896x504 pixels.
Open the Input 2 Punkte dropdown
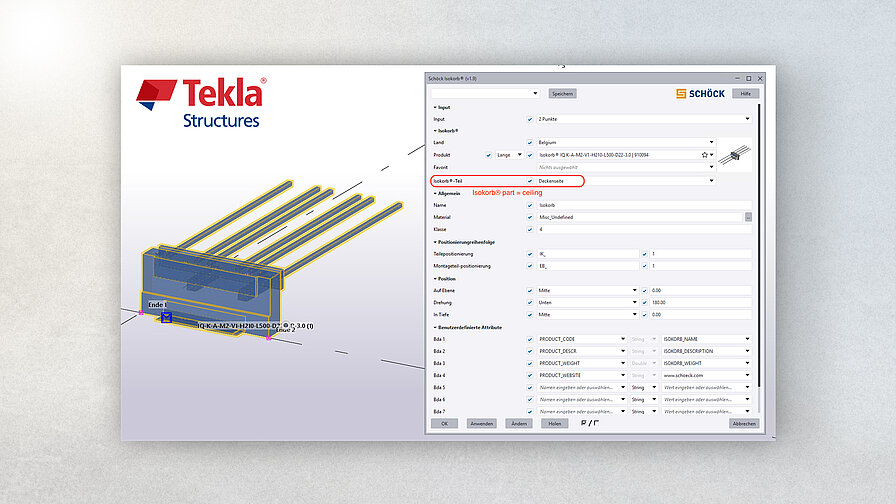(643, 119)
